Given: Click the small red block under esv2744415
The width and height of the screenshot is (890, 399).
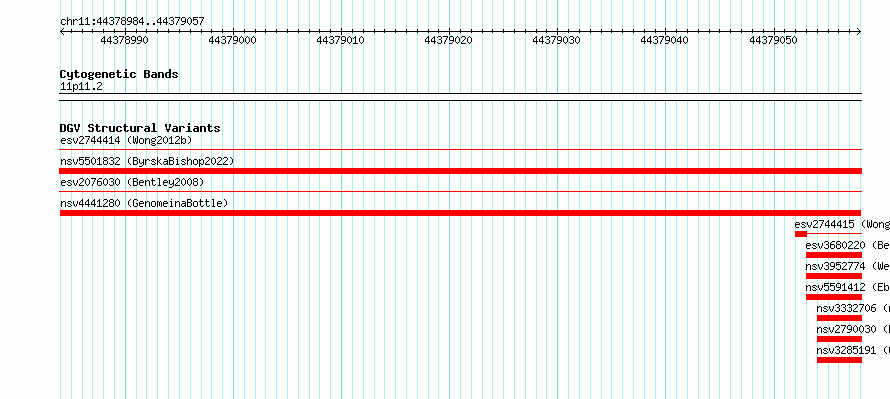Looking at the screenshot, I should 801,234.
